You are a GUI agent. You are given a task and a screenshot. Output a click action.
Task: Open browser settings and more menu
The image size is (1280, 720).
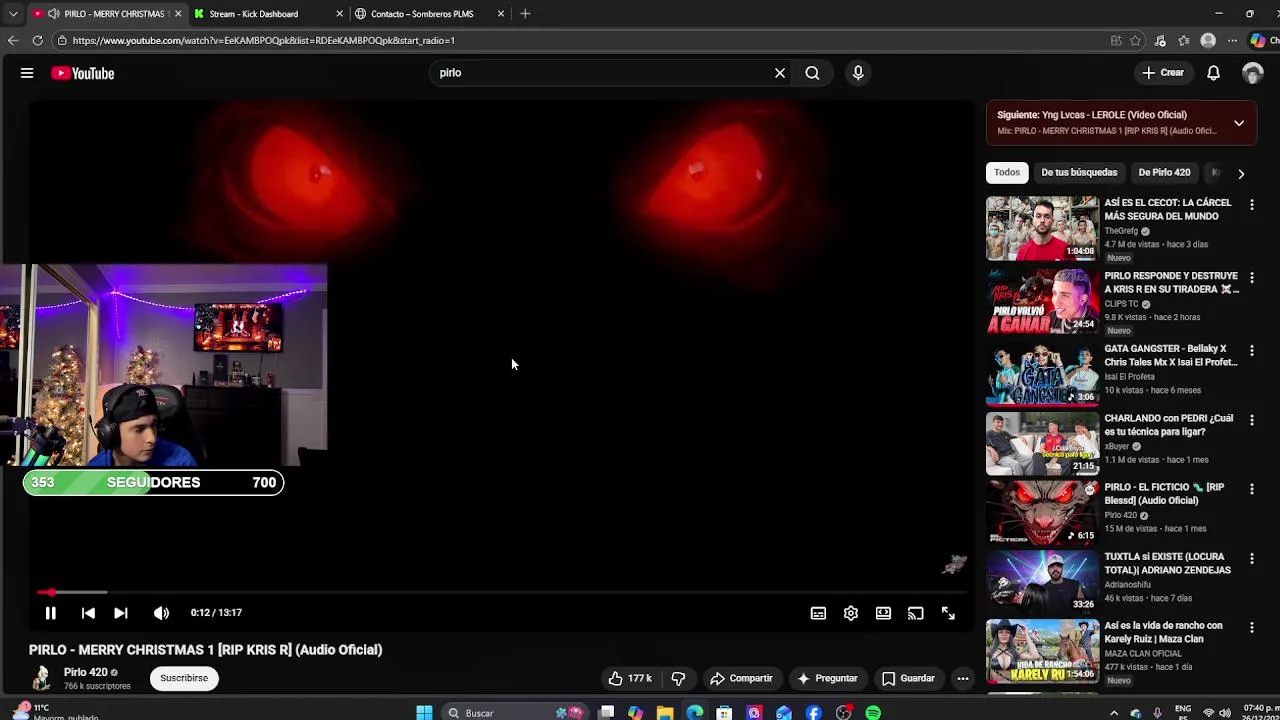click(1234, 40)
